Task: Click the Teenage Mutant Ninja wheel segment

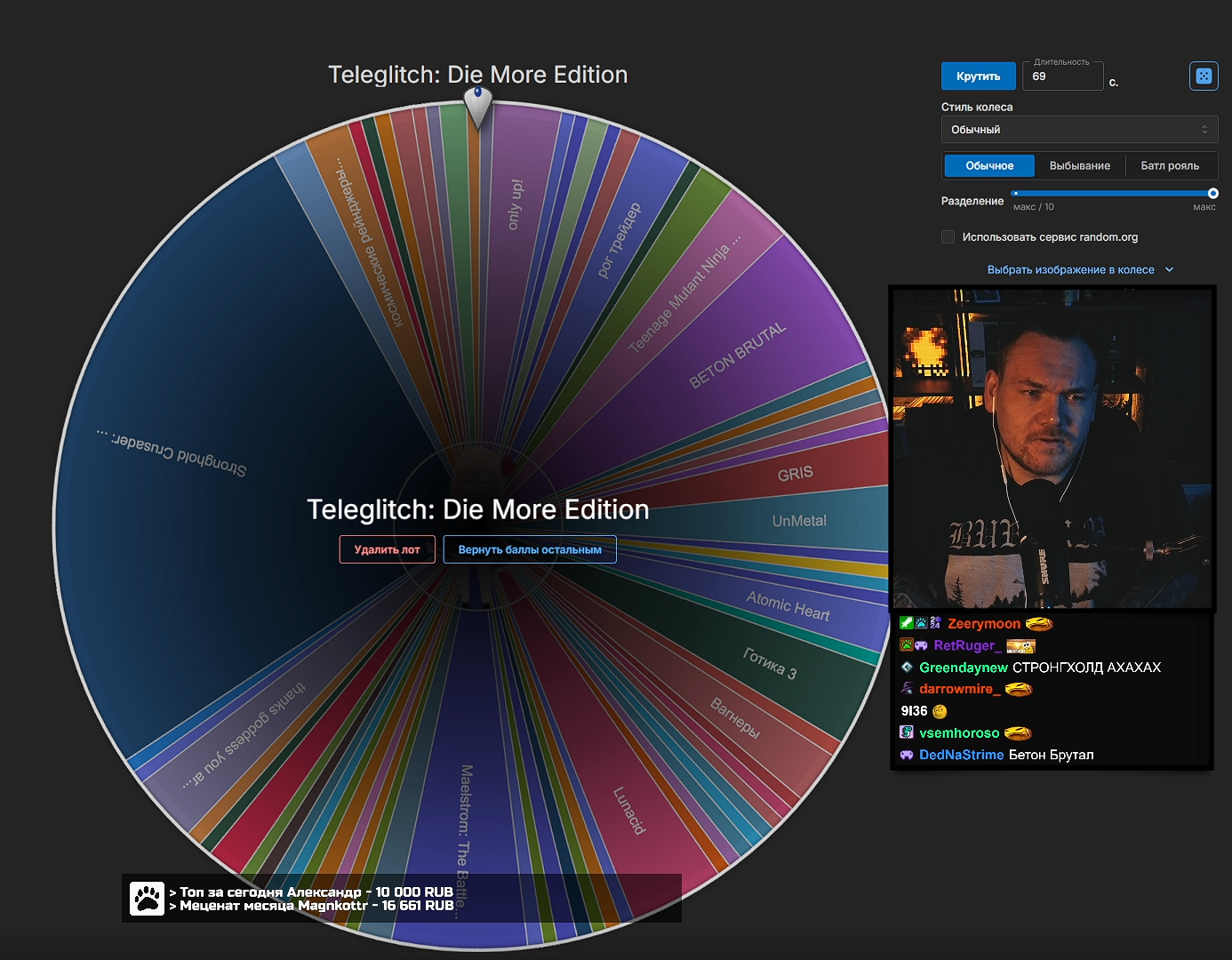Action: [684, 296]
